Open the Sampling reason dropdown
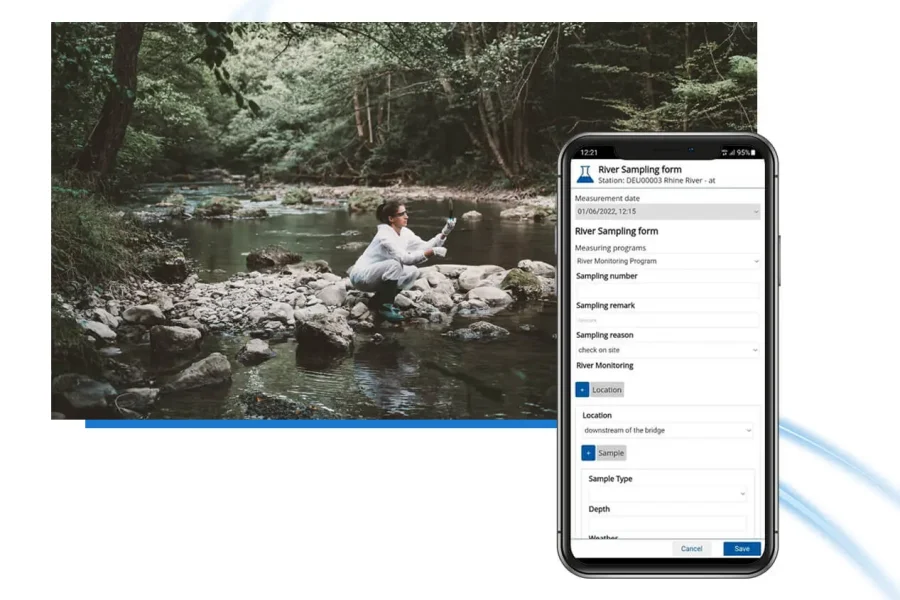The image size is (900, 600). (667, 350)
